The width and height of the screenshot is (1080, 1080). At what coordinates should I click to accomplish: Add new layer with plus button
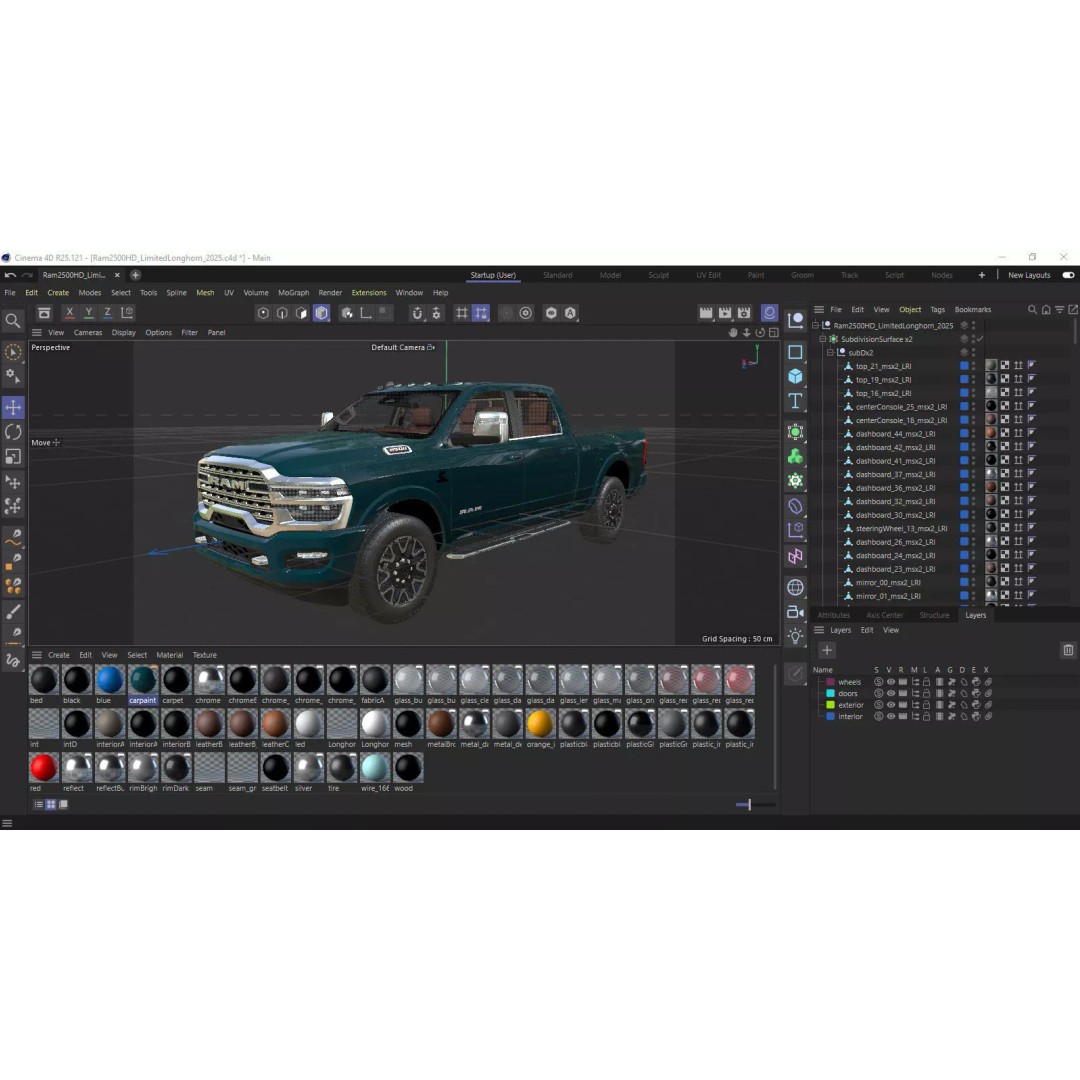point(827,650)
